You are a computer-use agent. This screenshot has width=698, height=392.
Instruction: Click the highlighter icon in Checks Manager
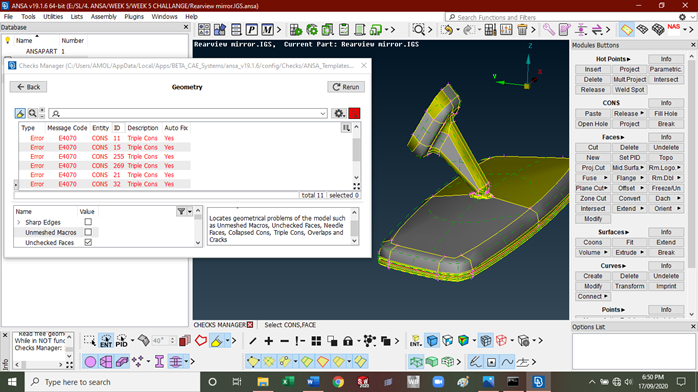coord(20,113)
